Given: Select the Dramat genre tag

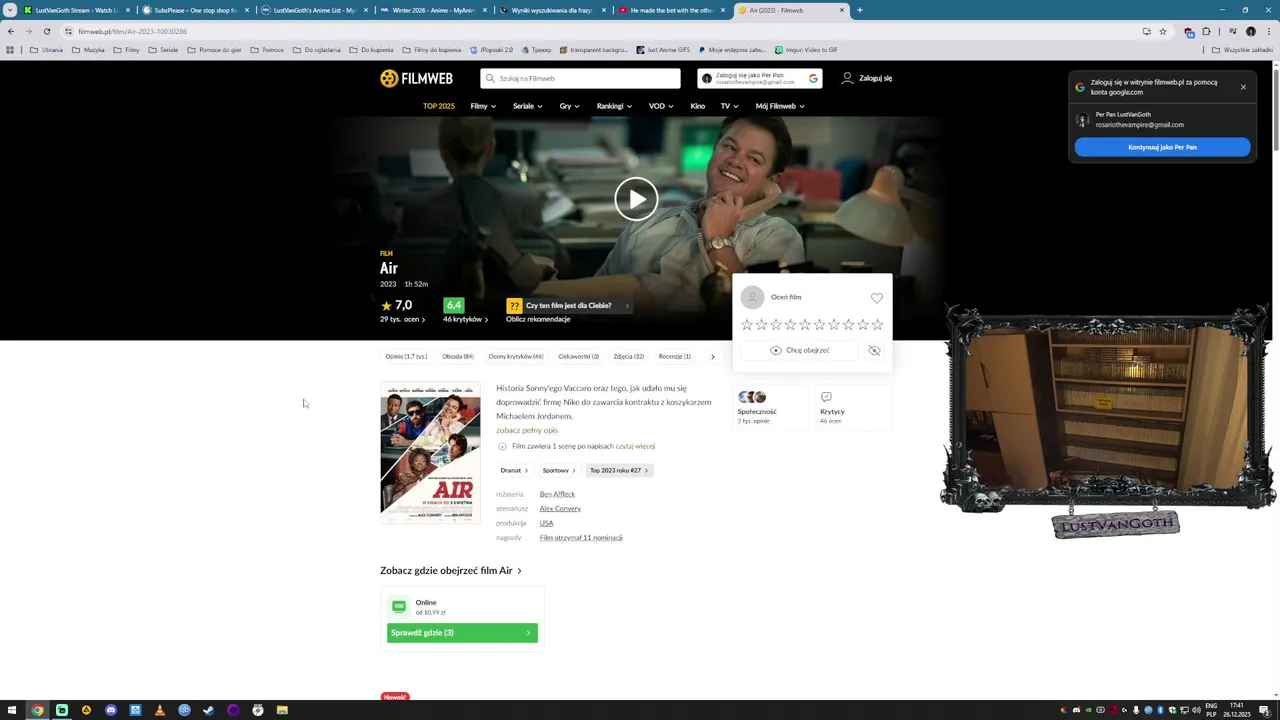Looking at the screenshot, I should coord(514,470).
